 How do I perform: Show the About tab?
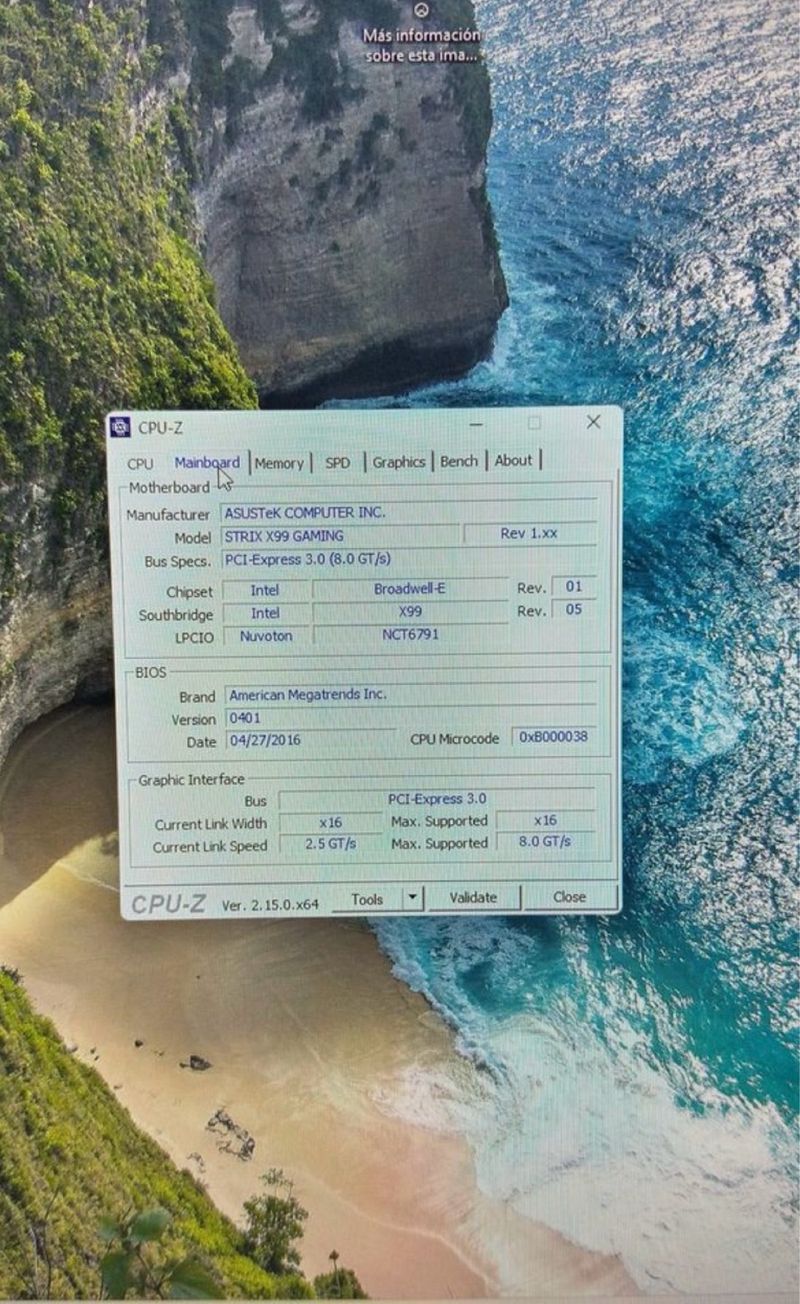click(513, 460)
